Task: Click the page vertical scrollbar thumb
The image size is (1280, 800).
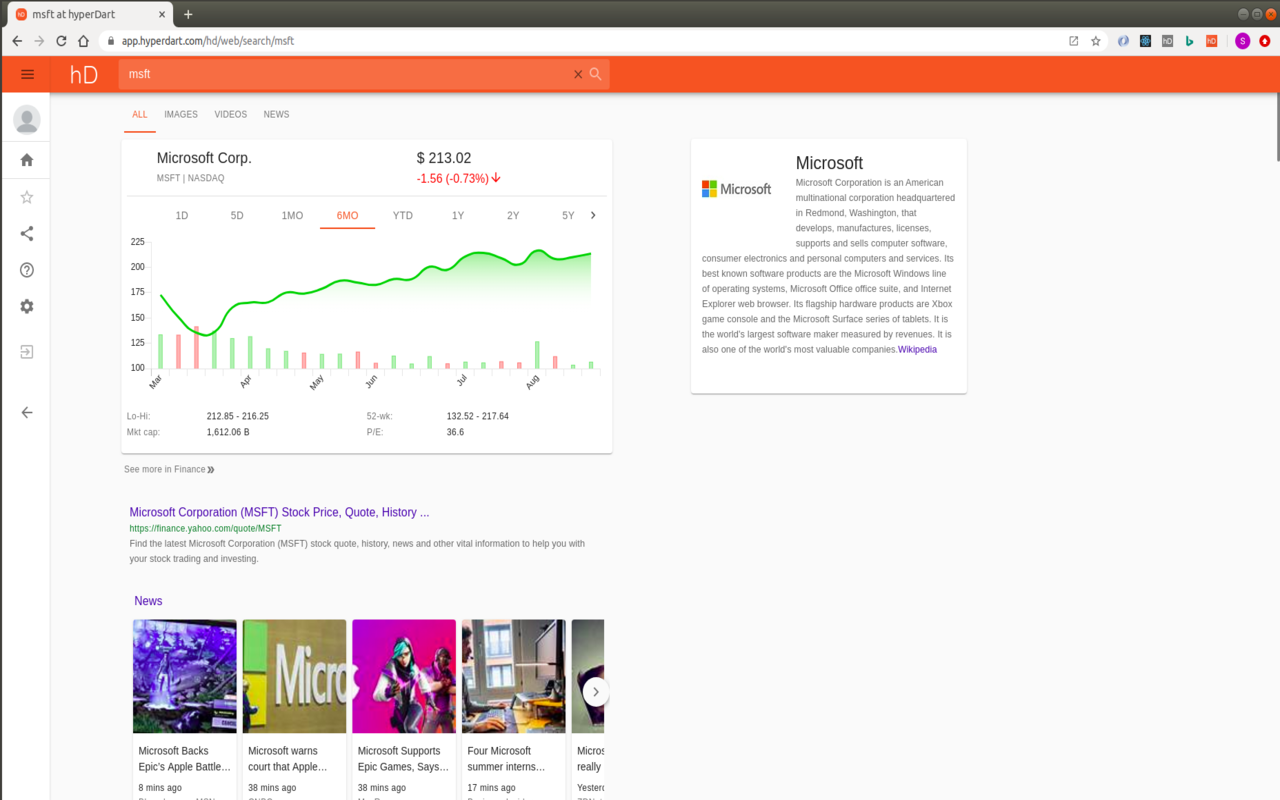Action: [x=1276, y=127]
